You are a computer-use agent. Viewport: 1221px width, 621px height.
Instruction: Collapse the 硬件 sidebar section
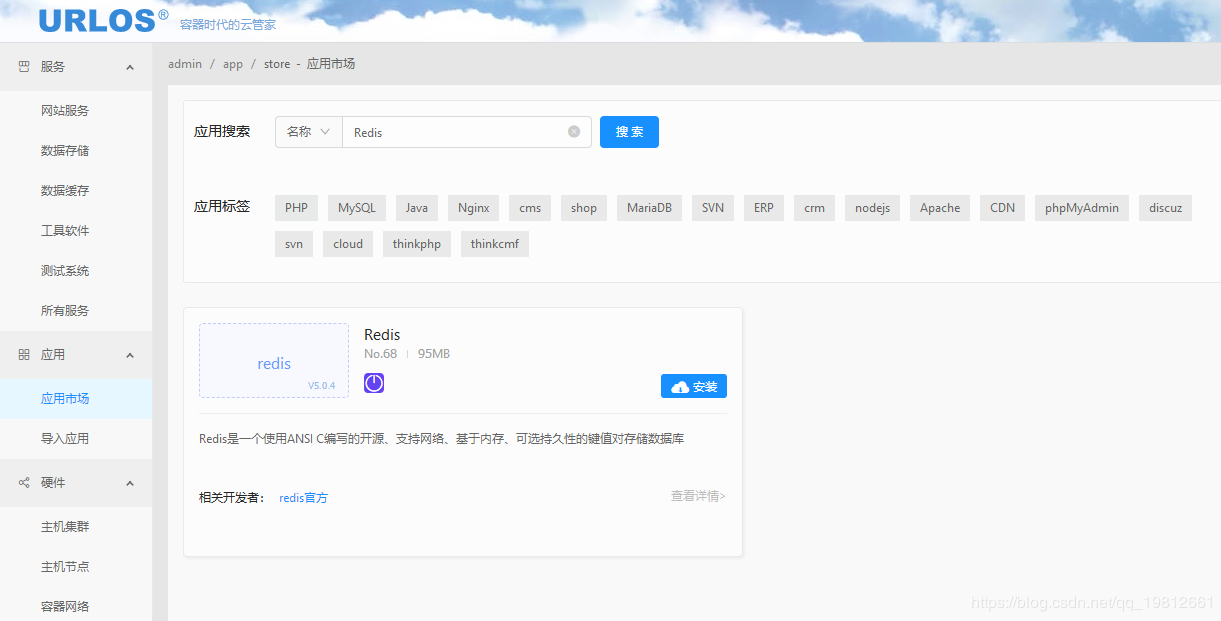(x=128, y=482)
